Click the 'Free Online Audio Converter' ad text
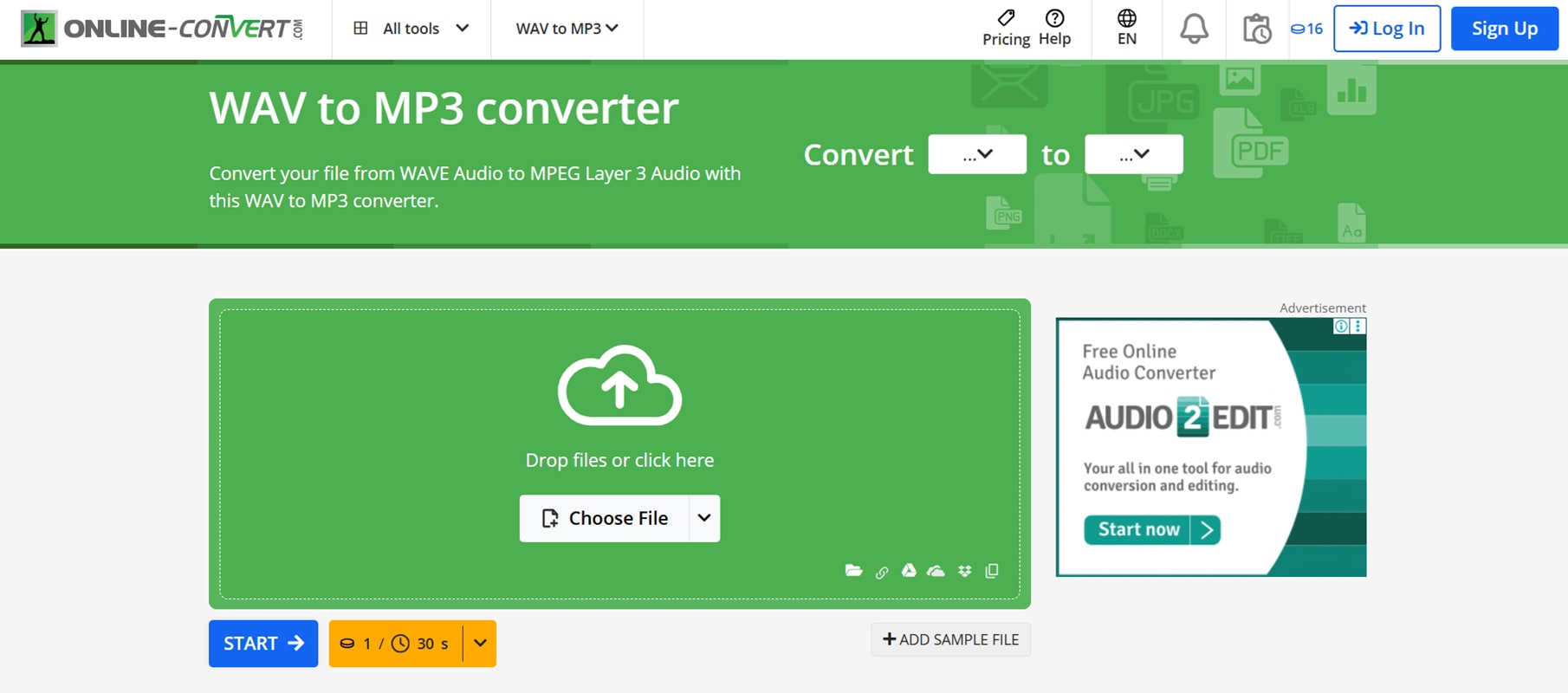 [1149, 362]
